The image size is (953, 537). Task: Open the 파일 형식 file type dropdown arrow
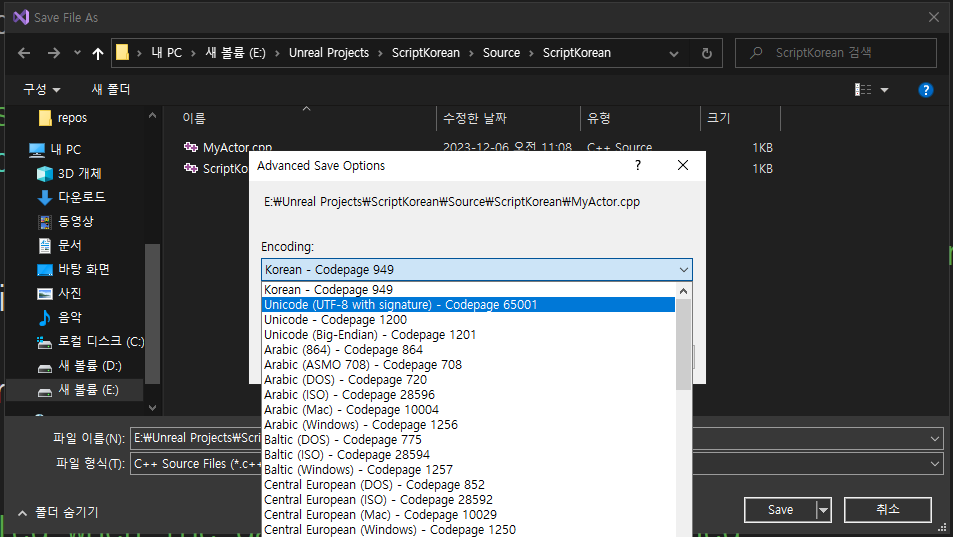pos(935,464)
